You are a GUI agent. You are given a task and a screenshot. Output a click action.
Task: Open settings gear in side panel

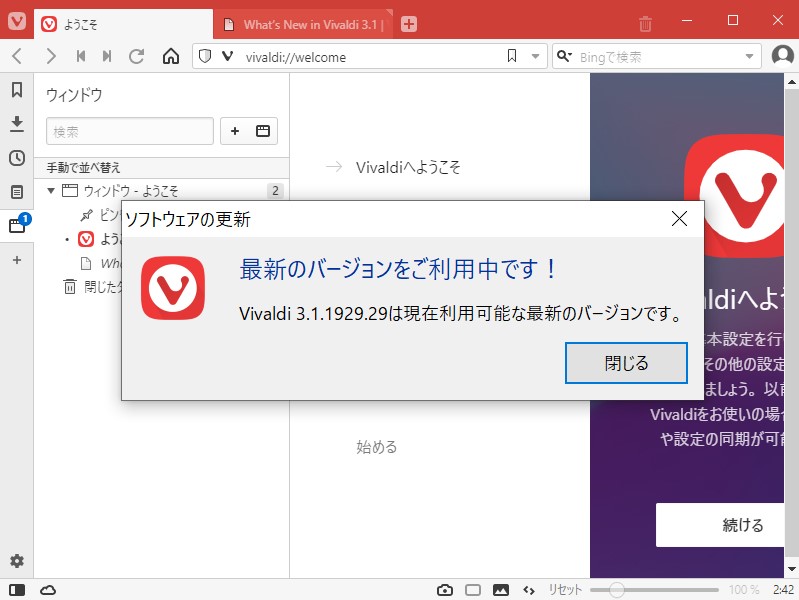click(x=17, y=561)
